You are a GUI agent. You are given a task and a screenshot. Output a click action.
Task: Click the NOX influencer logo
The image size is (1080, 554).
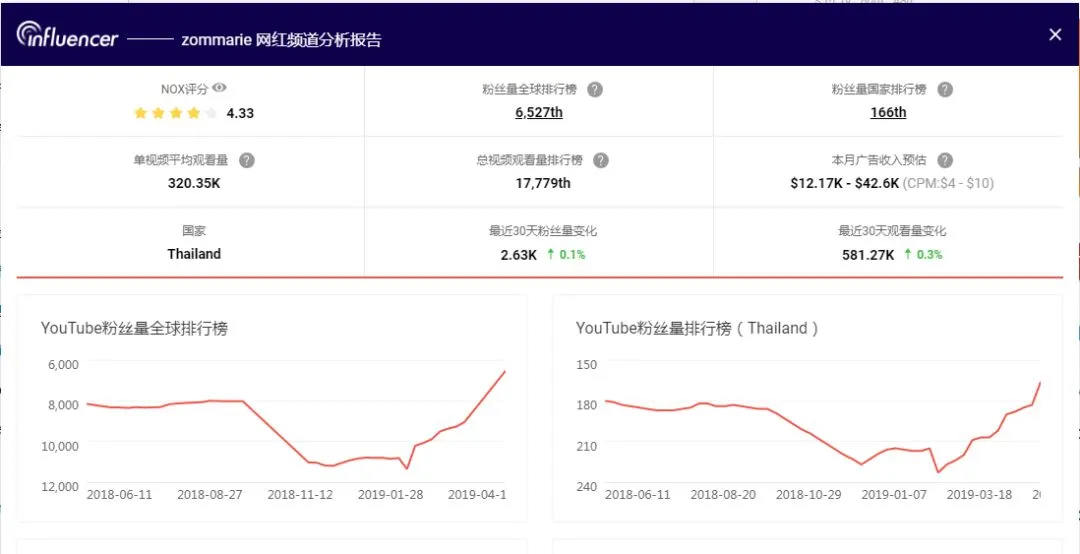click(68, 35)
